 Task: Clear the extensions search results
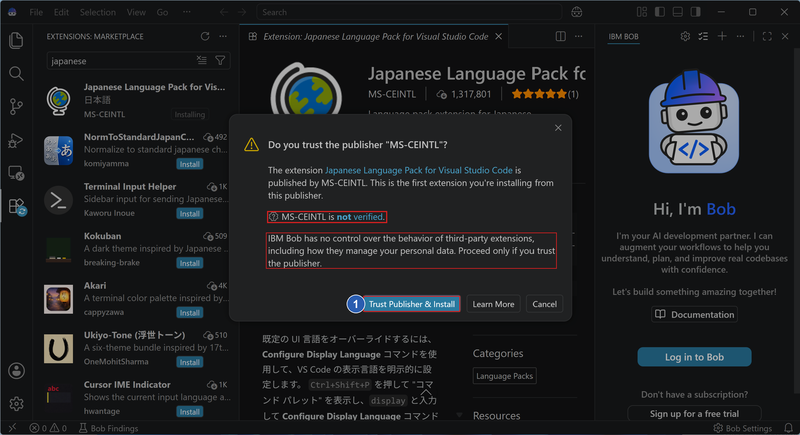pyautogui.click(x=202, y=61)
